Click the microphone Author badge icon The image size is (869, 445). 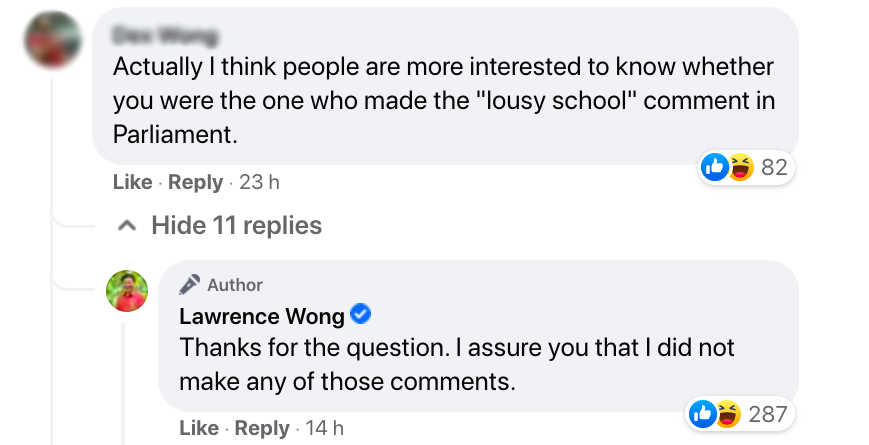click(x=190, y=285)
